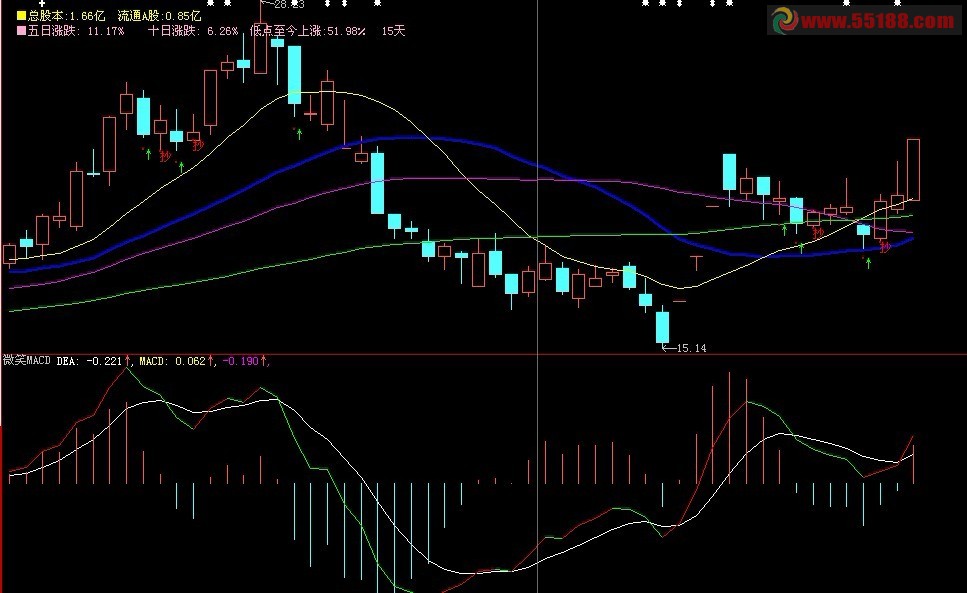Select the 流通A股:0.85亿 text
Image resolution: width=967 pixels, height=593 pixels.
pos(160,16)
